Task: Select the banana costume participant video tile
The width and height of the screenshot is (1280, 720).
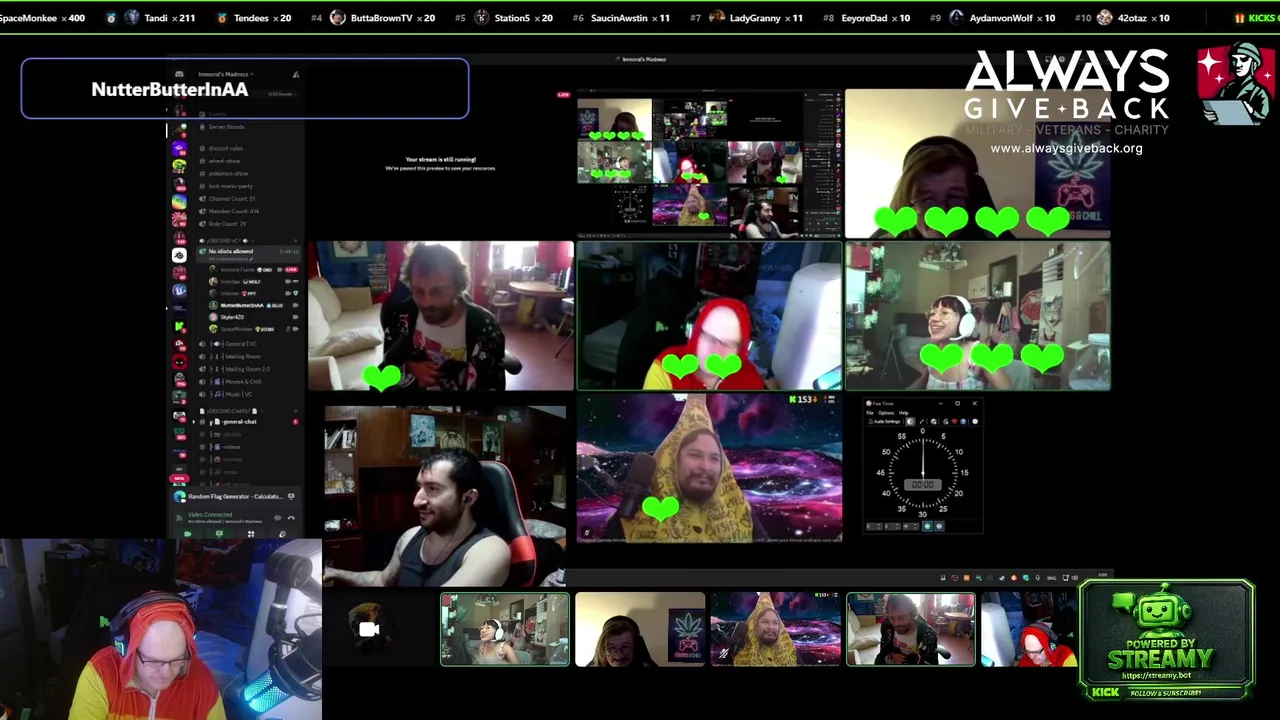Action: 709,468
